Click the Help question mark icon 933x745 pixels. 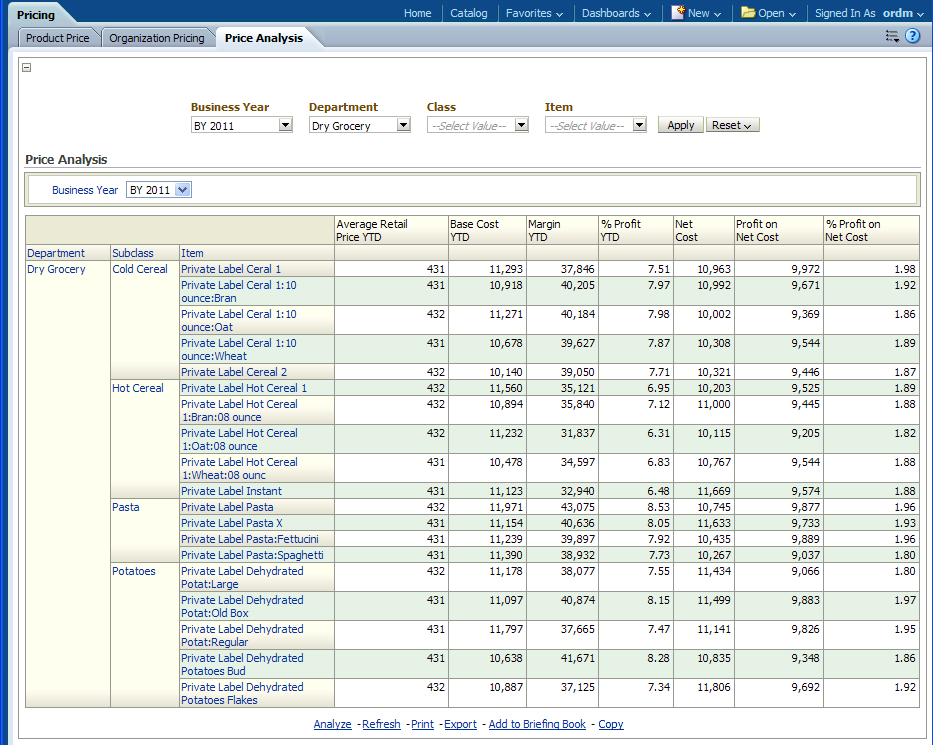(912, 36)
